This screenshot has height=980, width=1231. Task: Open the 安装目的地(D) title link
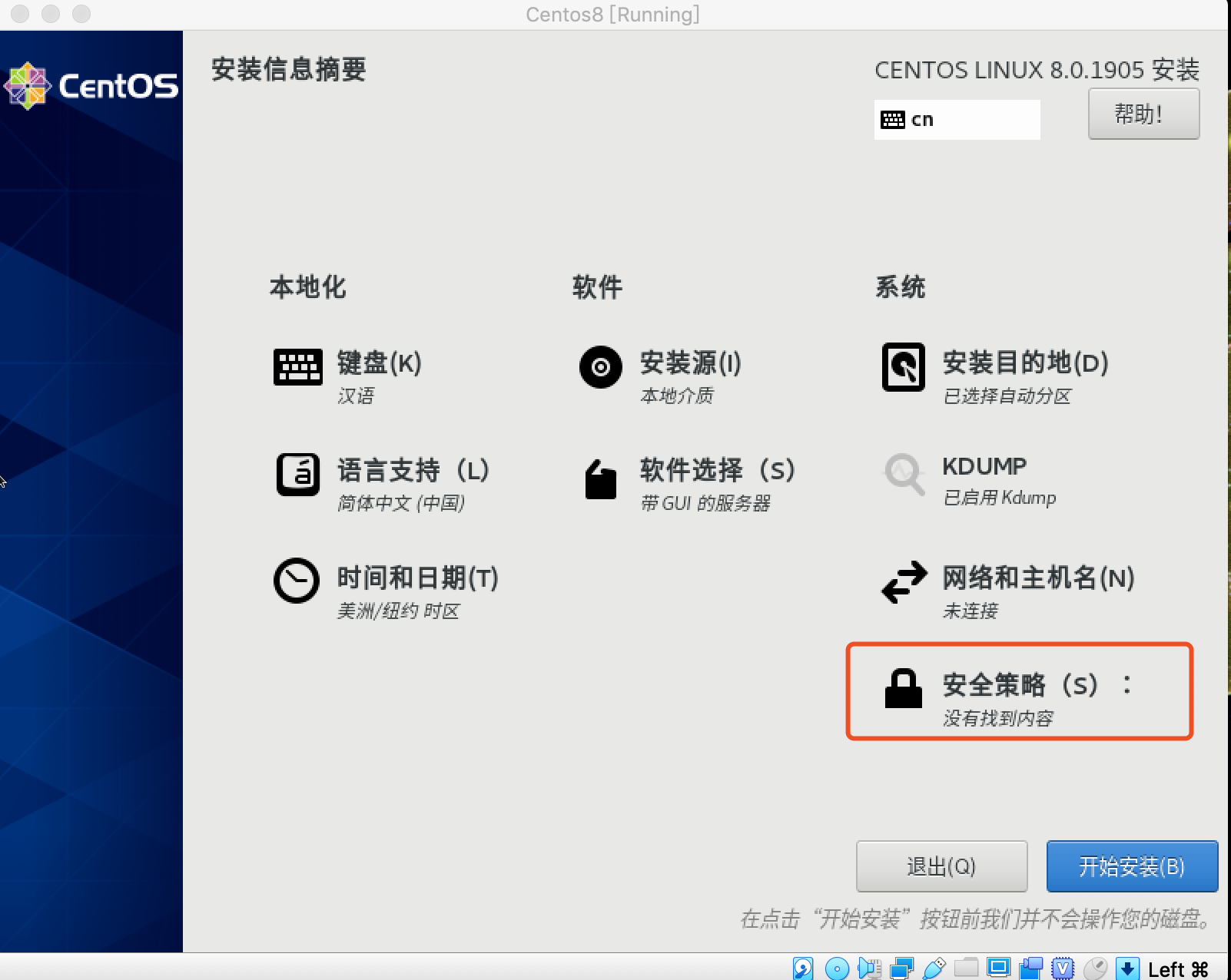point(1026,363)
